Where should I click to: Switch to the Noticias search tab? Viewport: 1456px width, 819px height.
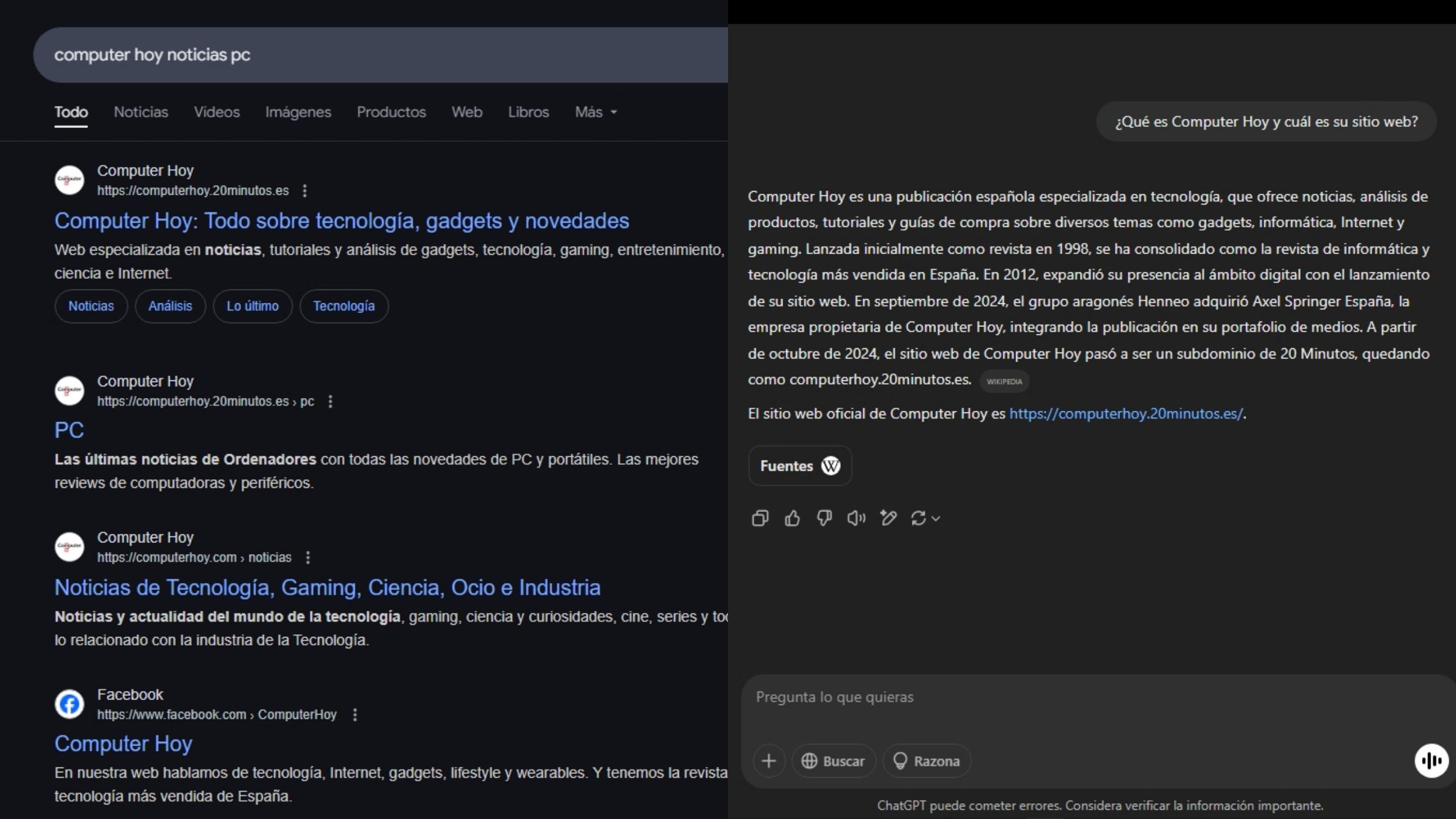(141, 112)
